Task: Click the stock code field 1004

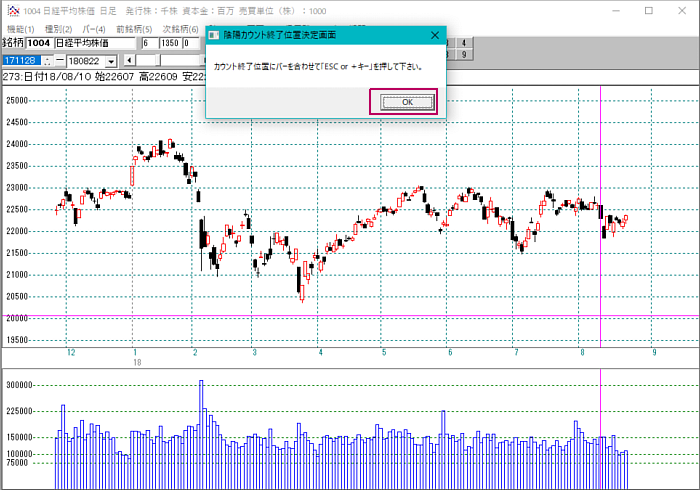Action: (x=39, y=43)
